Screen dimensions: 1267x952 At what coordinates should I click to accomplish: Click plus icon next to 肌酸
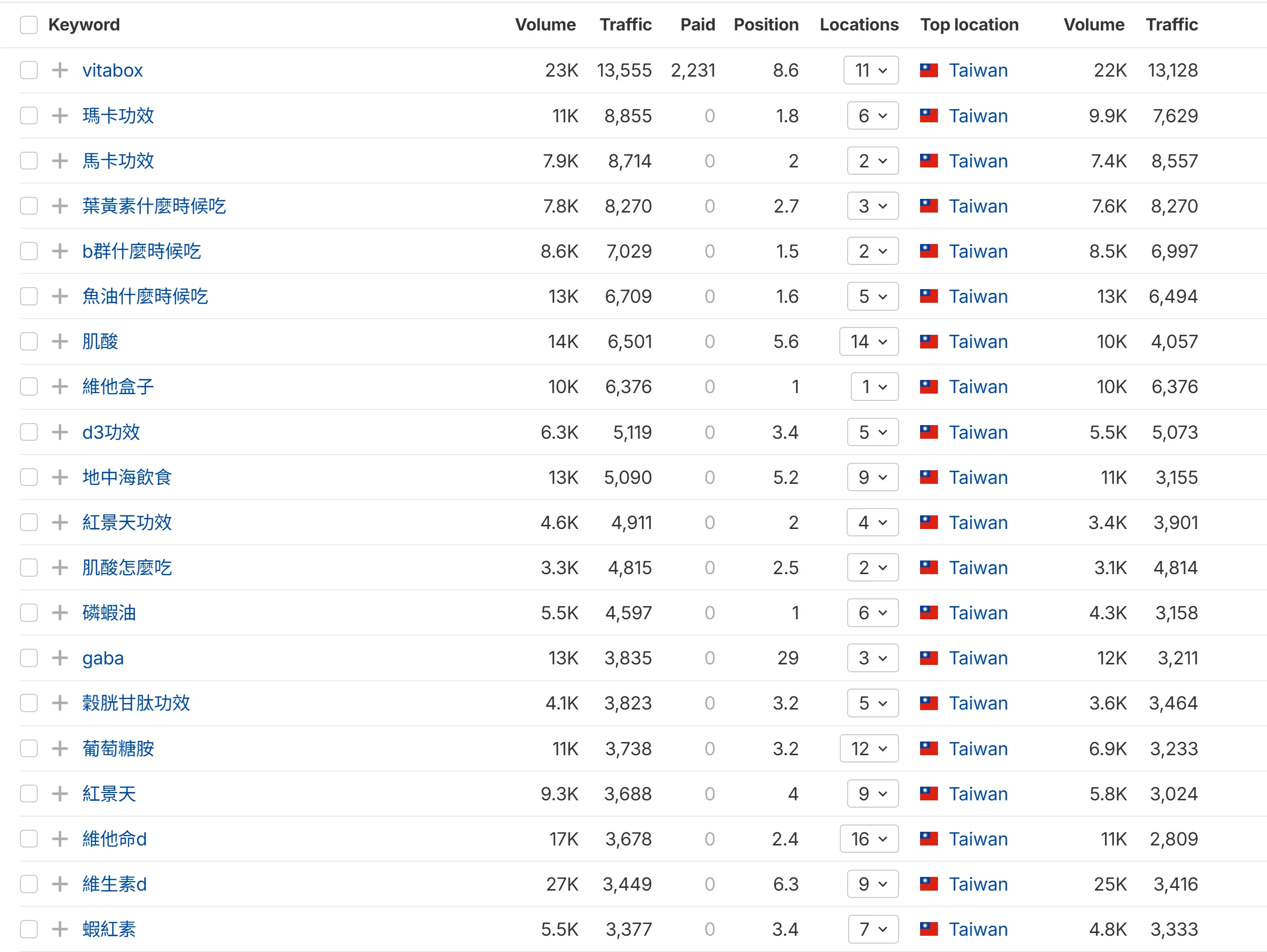coord(59,342)
